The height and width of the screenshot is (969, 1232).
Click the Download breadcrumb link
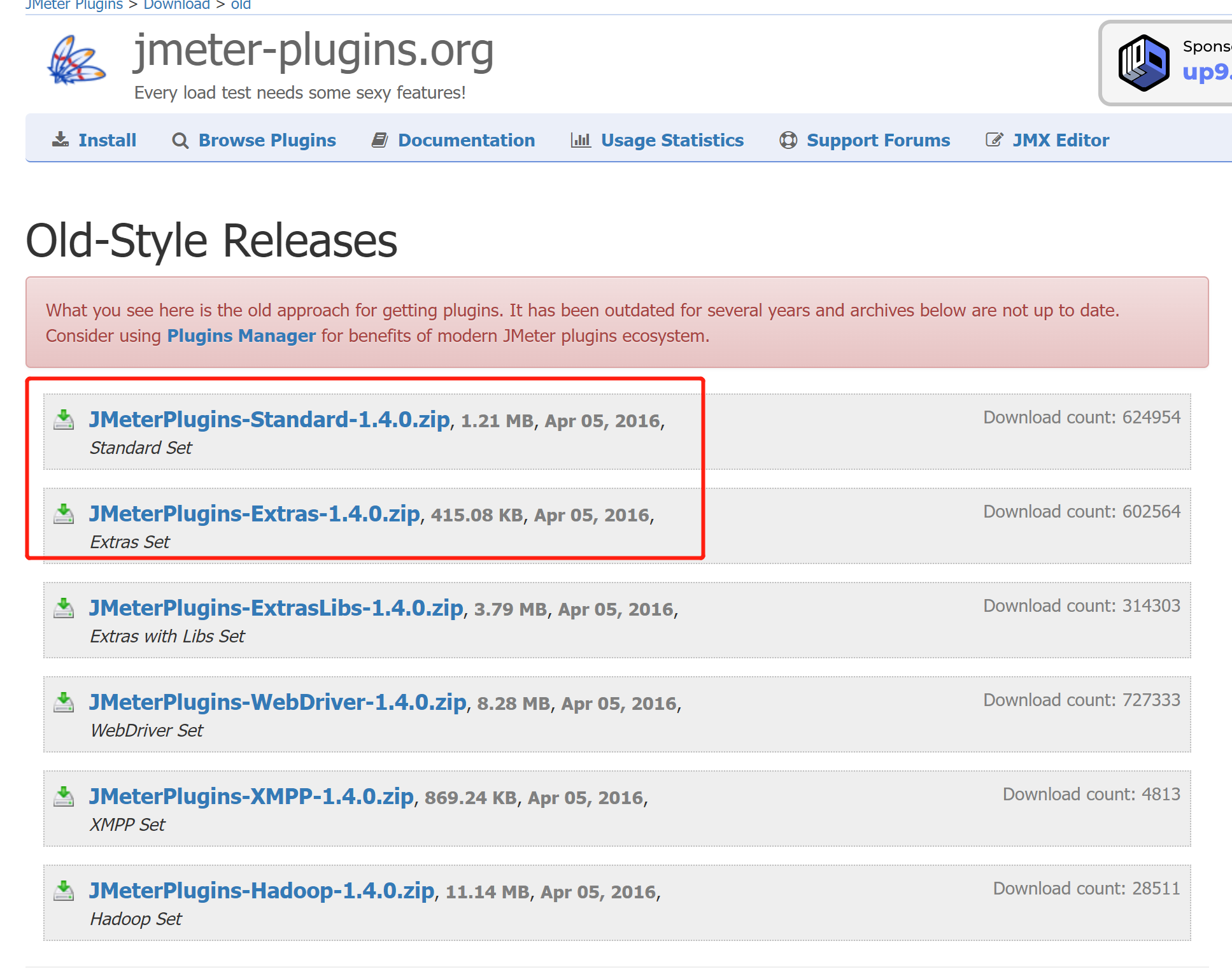pyautogui.click(x=176, y=5)
